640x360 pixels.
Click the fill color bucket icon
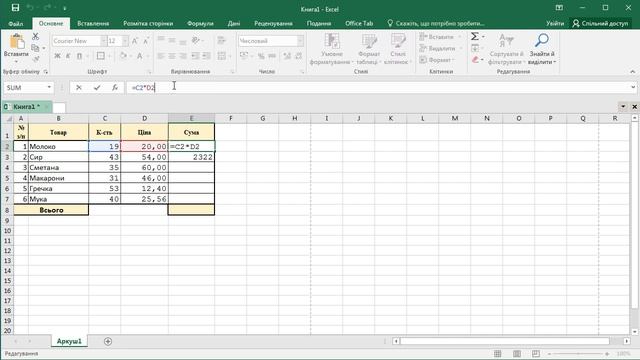[123, 56]
